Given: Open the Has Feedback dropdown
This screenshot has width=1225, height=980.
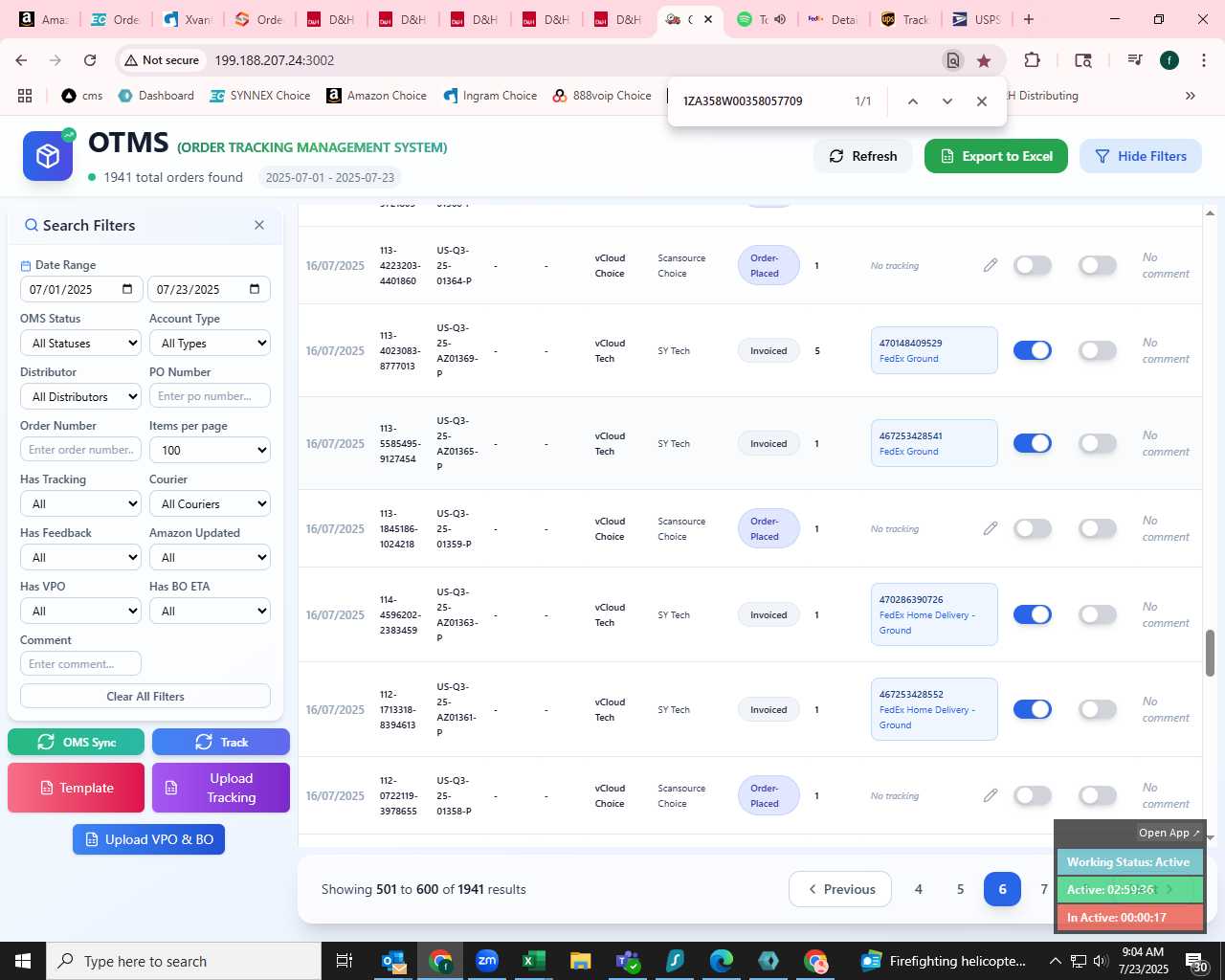Looking at the screenshot, I should point(81,557).
